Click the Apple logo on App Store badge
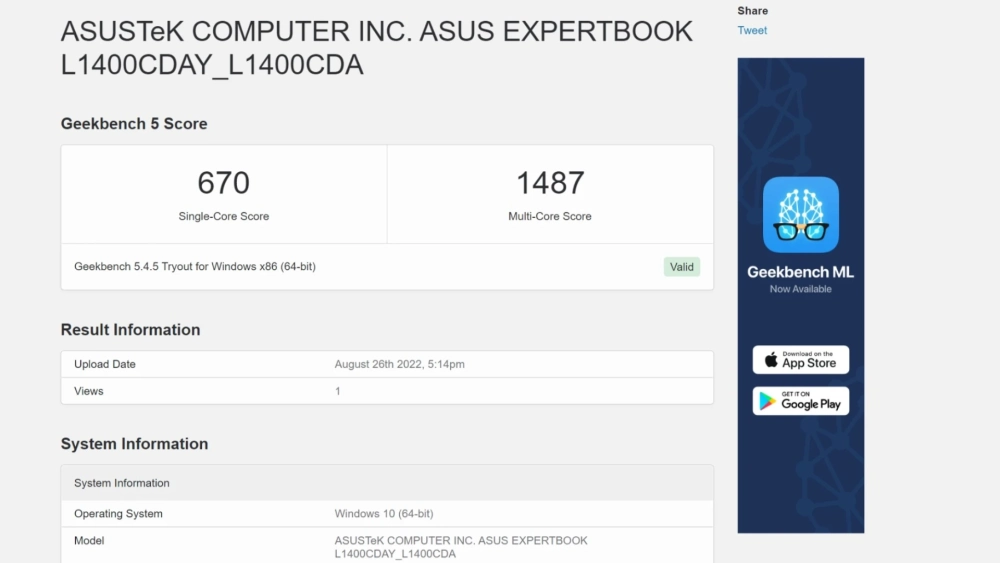 pos(771,360)
